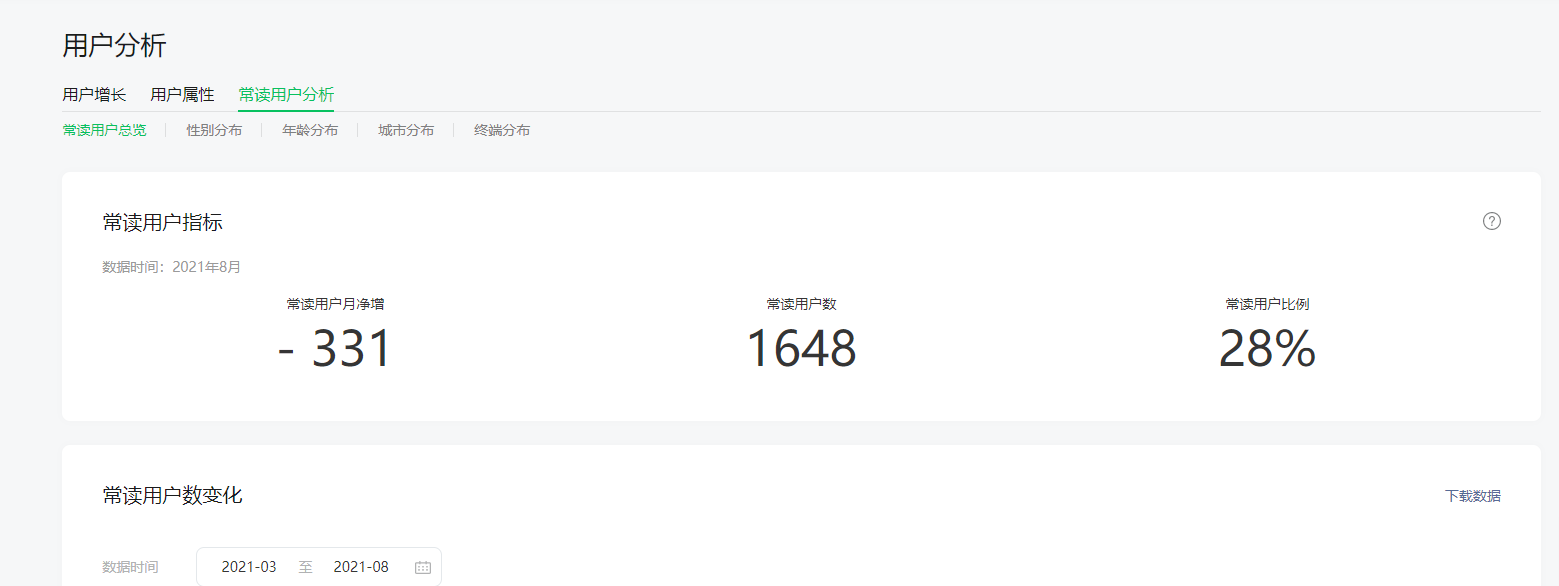Click the 常读用户指标 card heading
1559x586 pixels.
coord(162,222)
